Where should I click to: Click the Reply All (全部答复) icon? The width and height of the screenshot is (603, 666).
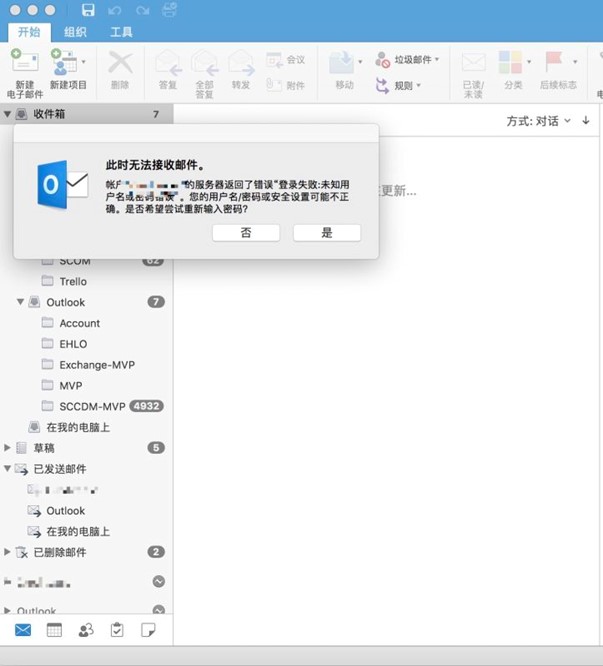click(x=205, y=63)
